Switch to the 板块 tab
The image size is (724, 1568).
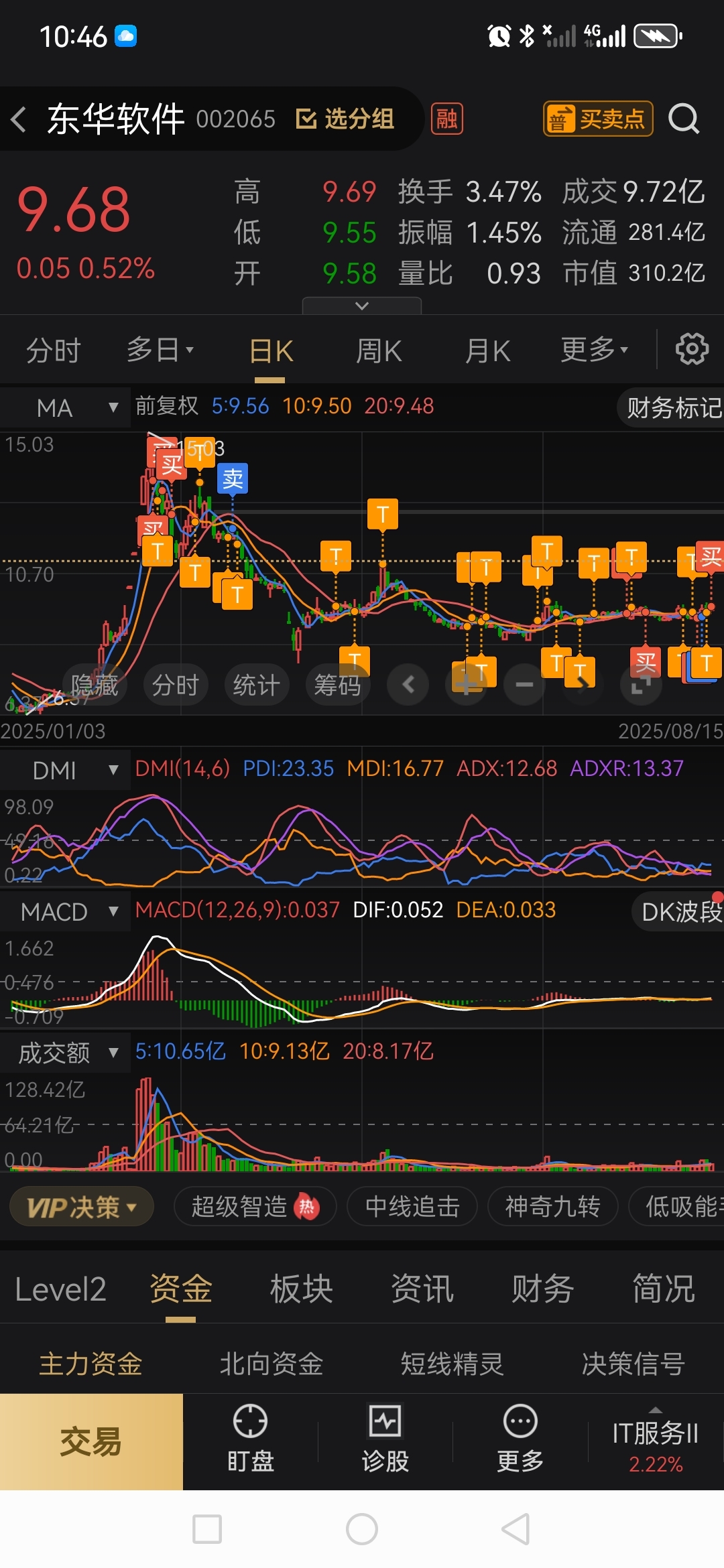(302, 1289)
